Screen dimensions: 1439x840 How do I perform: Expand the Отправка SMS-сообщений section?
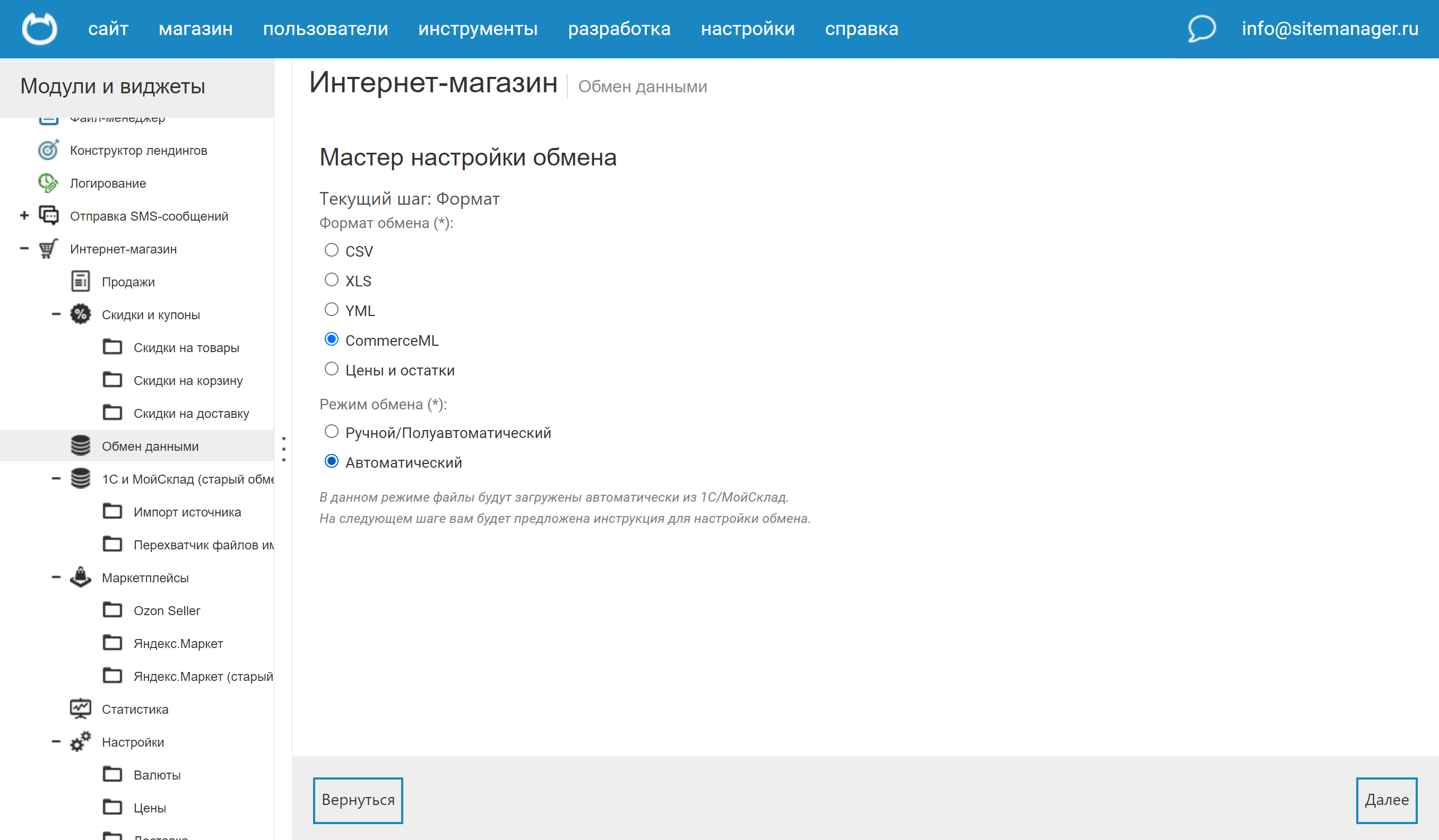click(x=24, y=216)
